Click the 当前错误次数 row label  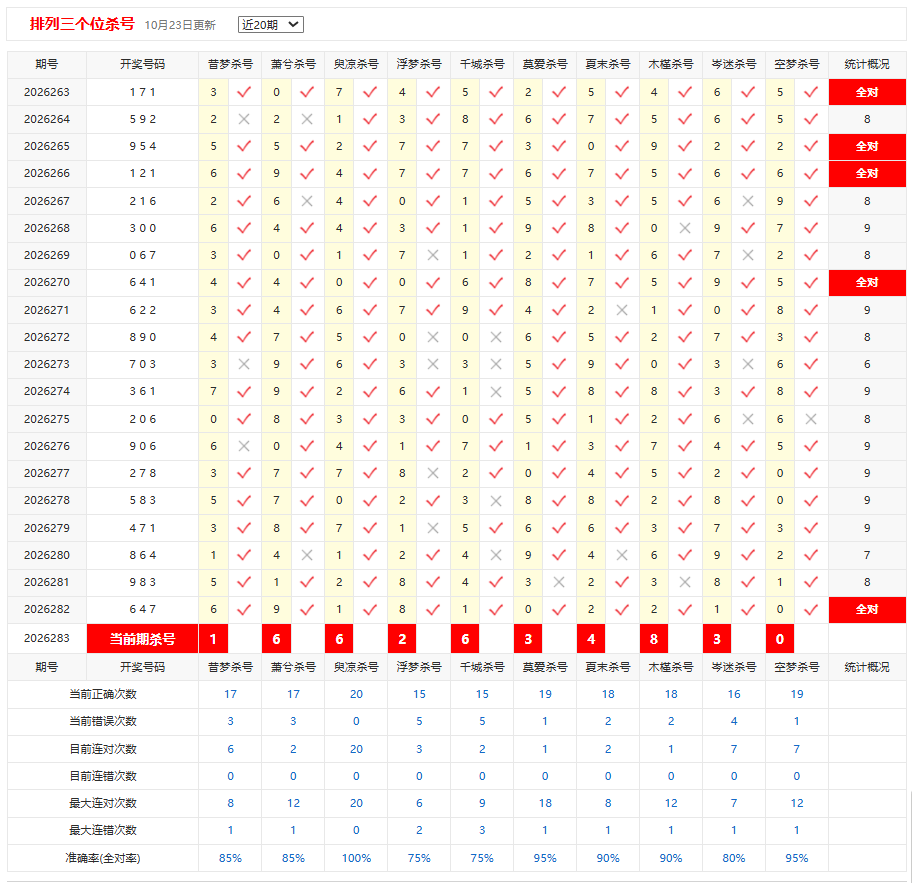click(x=103, y=721)
